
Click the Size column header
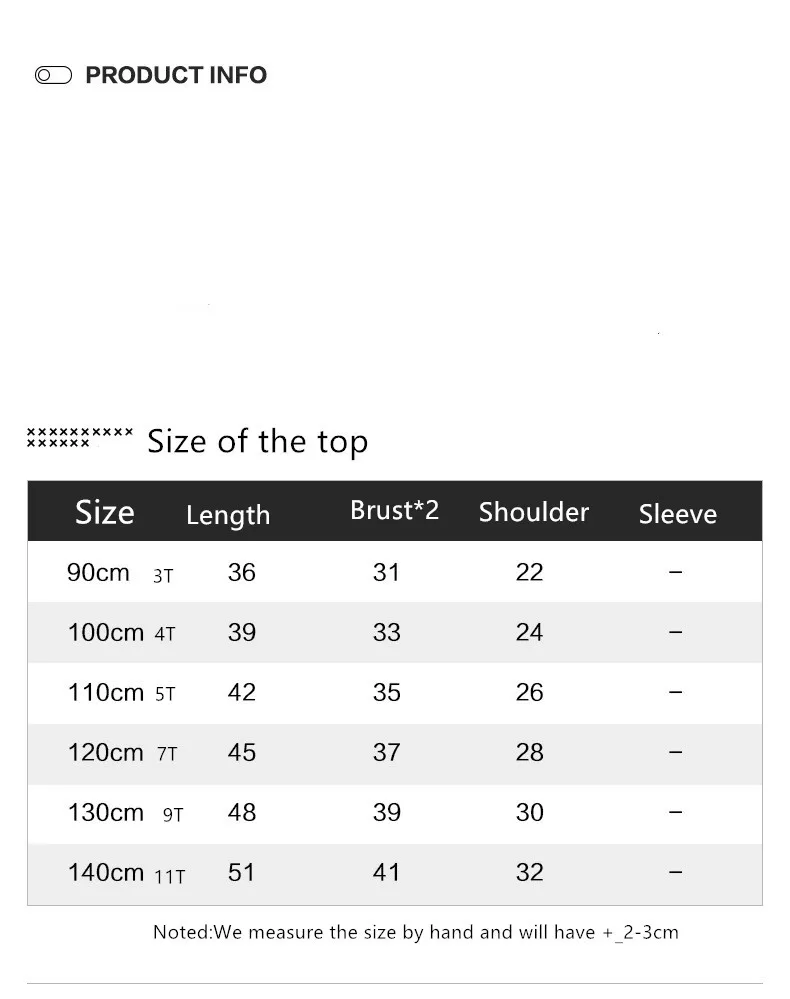tap(104, 512)
